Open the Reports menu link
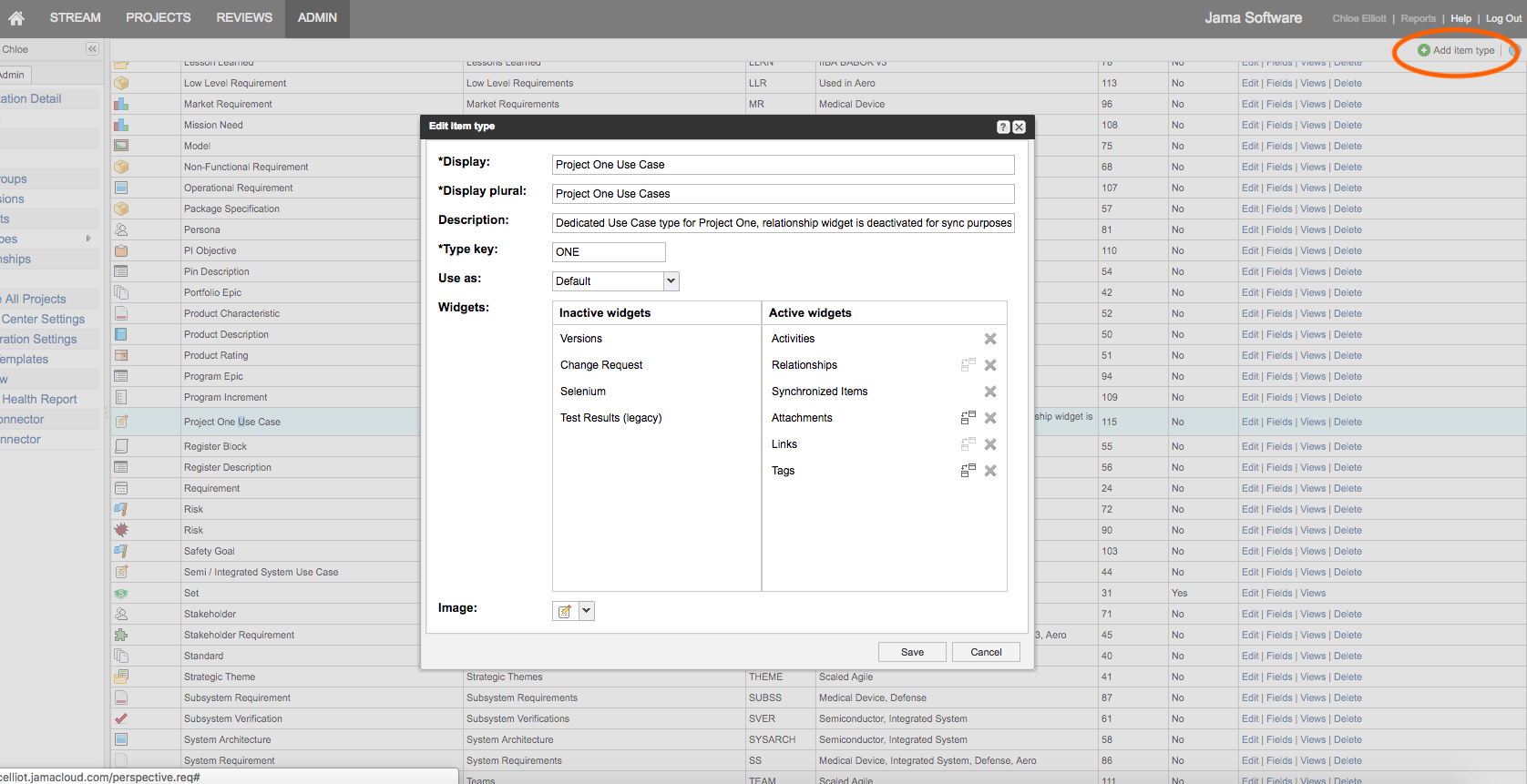Viewport: 1527px width, 784px height. [1418, 18]
